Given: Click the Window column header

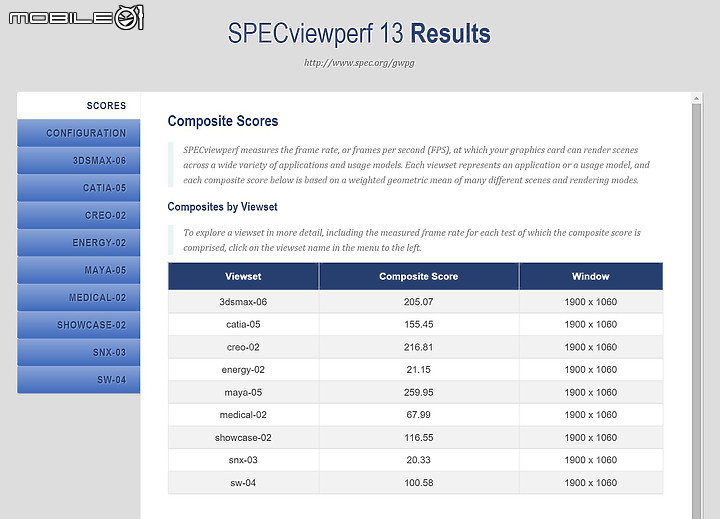Looking at the screenshot, I should (591, 276).
